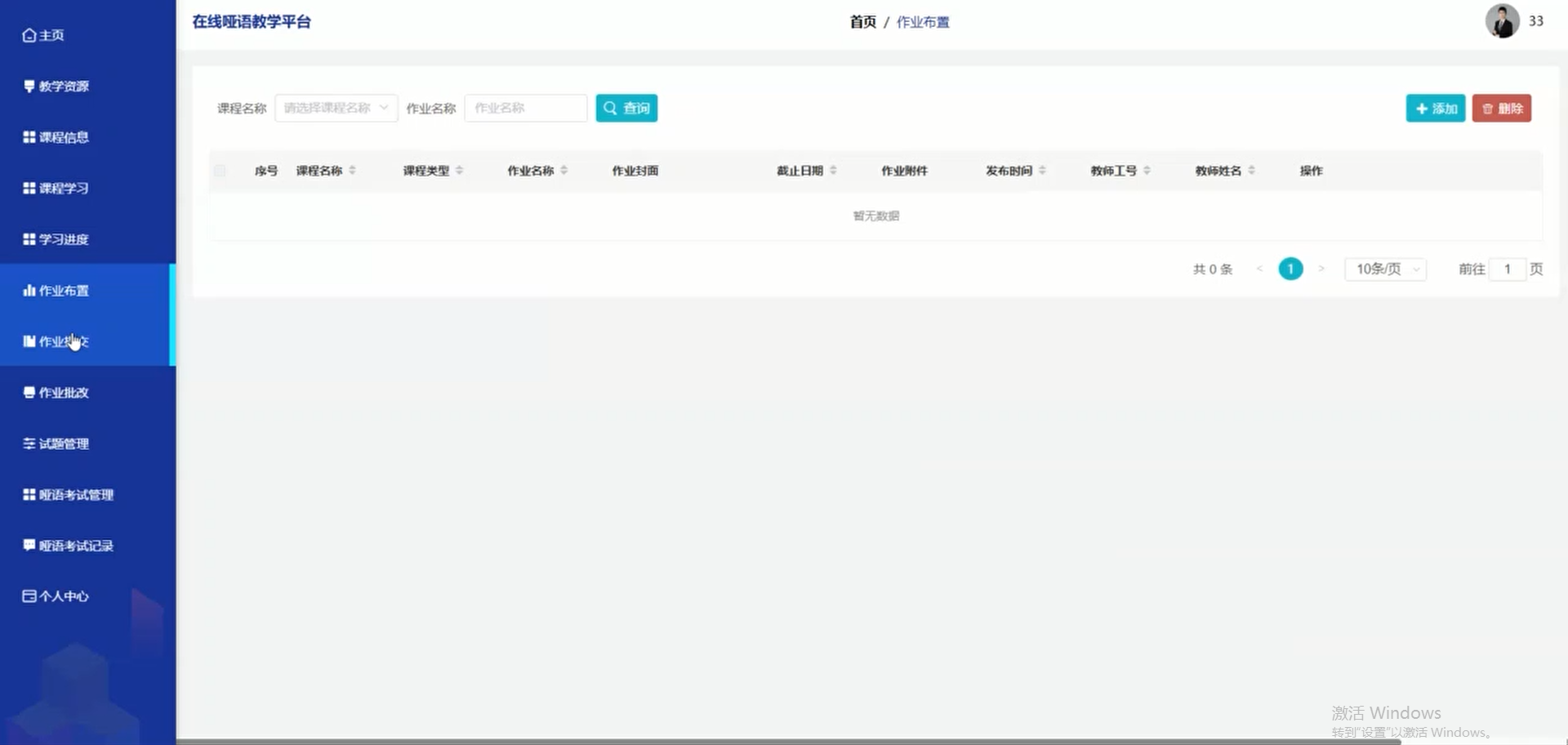Select 试题管理 in the sidebar
Image resolution: width=1568 pixels, height=745 pixels.
click(x=63, y=444)
